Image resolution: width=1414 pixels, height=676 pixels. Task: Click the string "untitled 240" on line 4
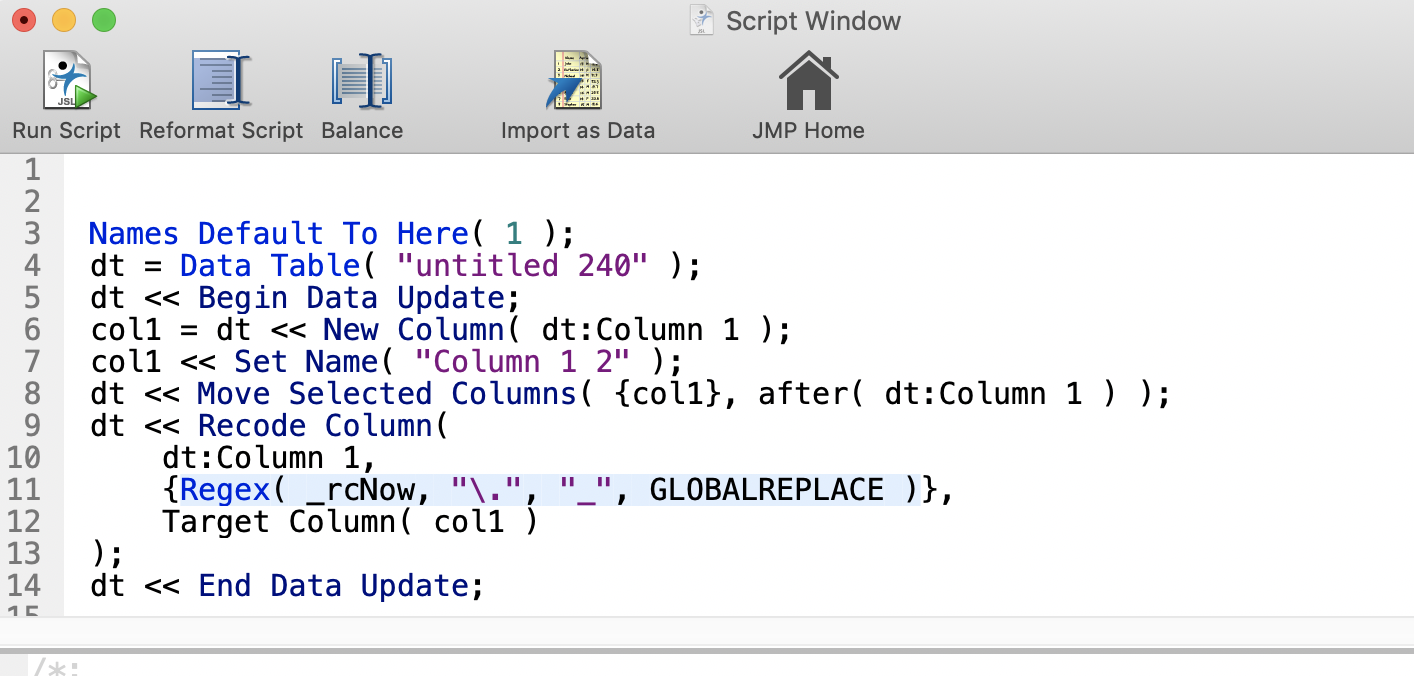[x=525, y=265]
